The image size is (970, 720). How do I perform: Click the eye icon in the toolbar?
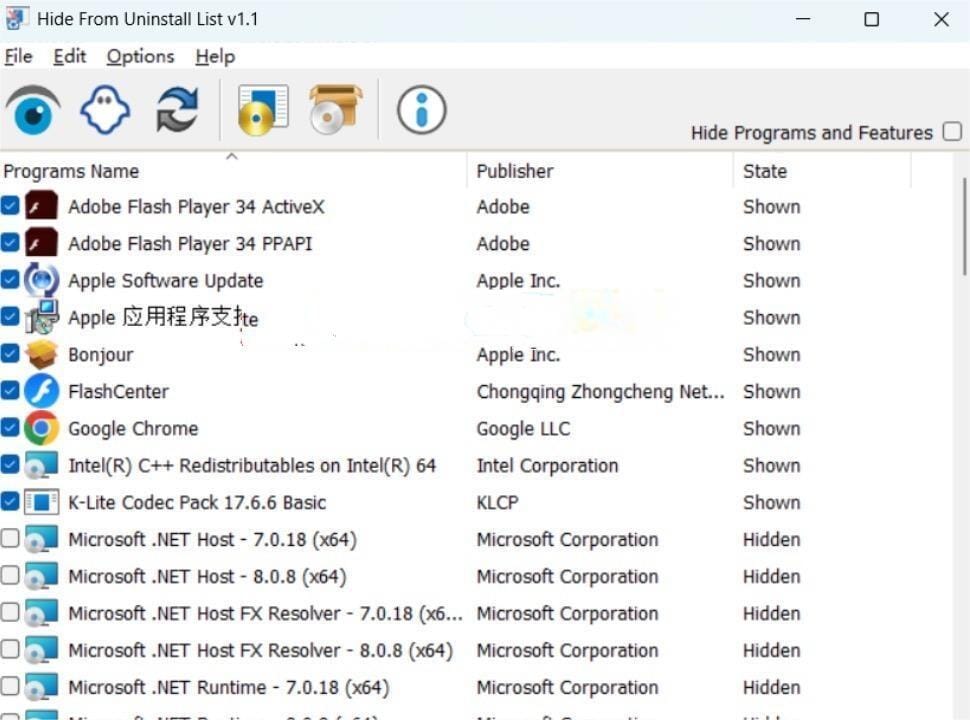(33, 110)
